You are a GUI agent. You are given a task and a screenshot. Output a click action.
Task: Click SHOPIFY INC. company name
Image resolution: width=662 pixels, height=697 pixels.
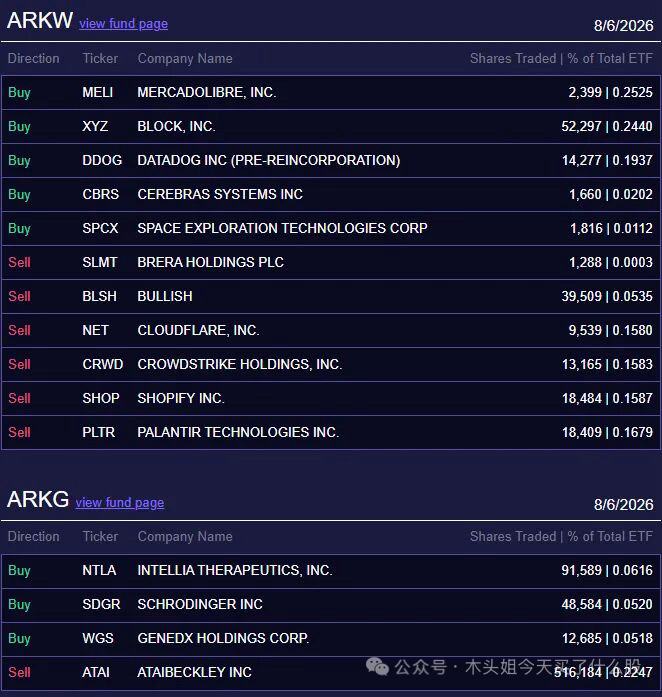(x=181, y=398)
